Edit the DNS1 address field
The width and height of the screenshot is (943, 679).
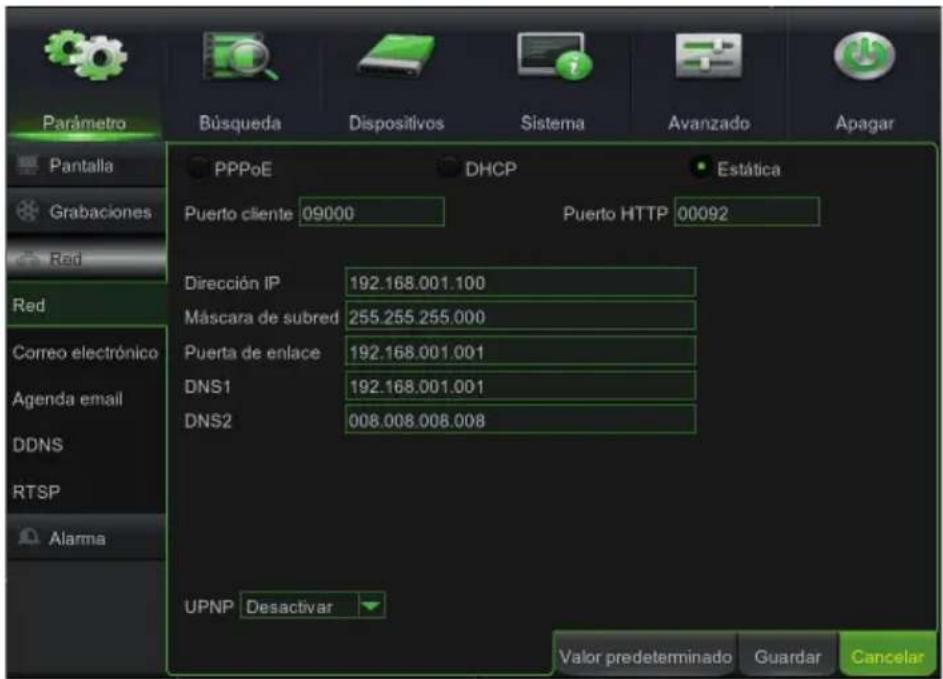coord(520,386)
